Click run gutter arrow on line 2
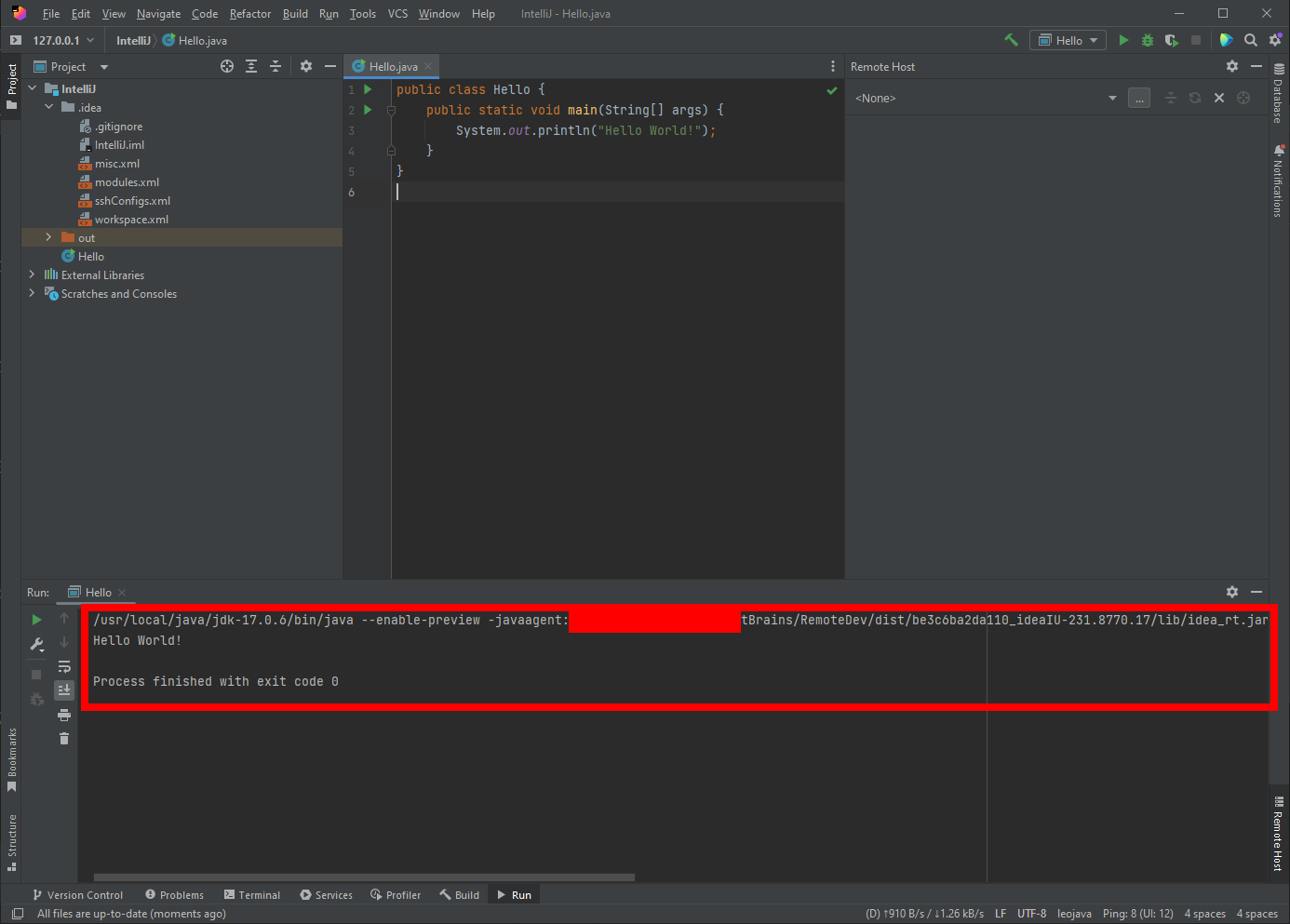 coord(368,110)
